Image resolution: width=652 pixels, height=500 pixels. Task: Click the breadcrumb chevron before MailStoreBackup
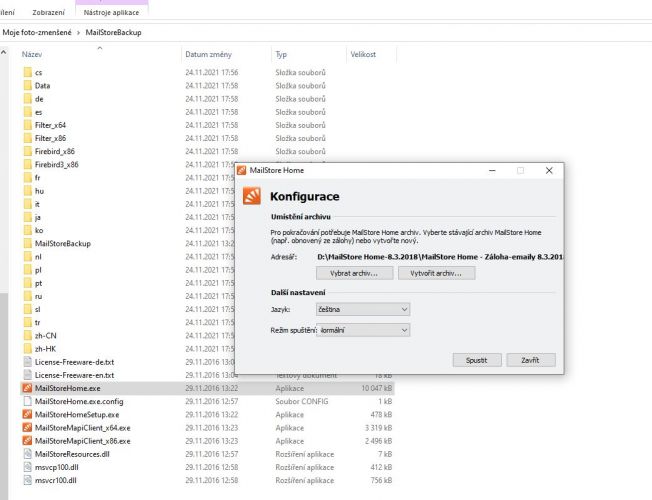[78, 32]
